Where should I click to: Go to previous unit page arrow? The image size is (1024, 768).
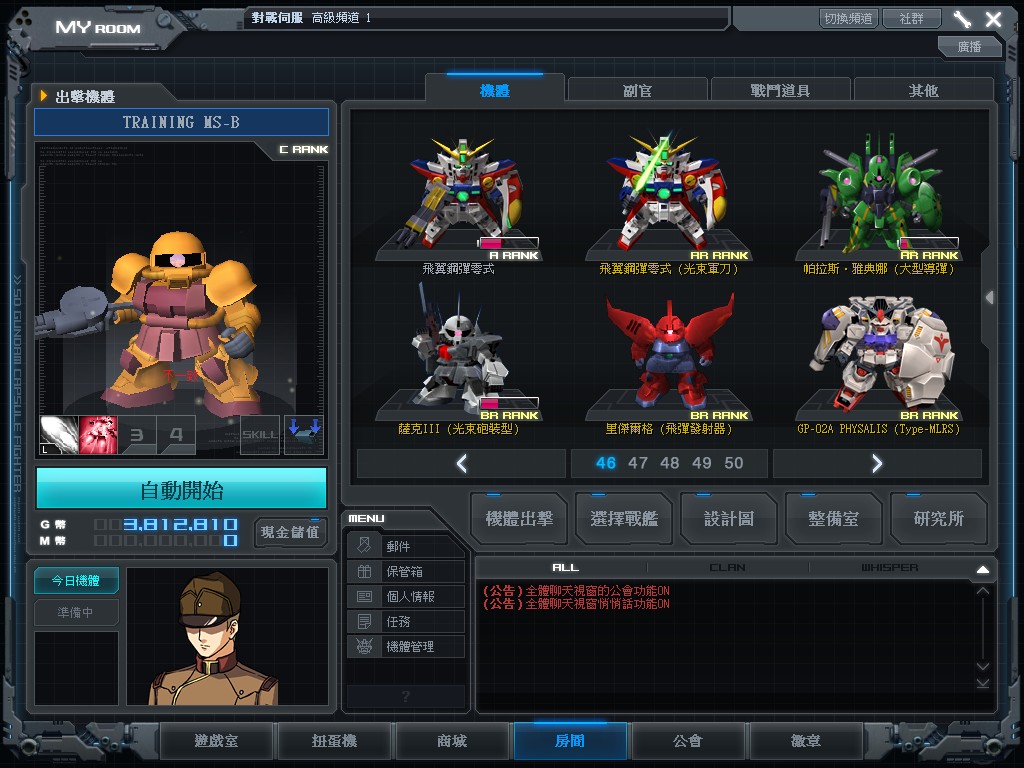tap(462, 463)
